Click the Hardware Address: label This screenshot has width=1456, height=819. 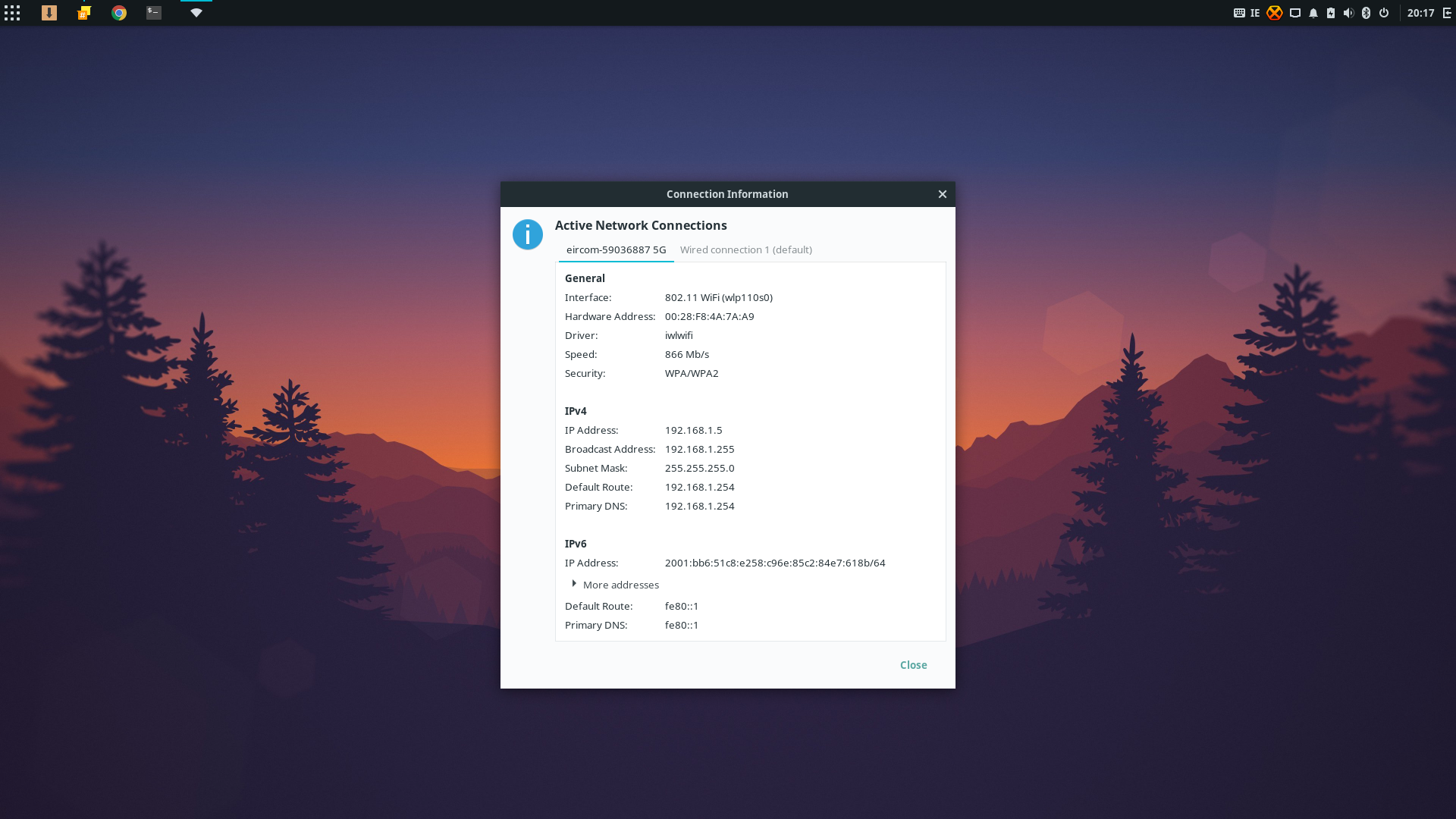(x=610, y=316)
